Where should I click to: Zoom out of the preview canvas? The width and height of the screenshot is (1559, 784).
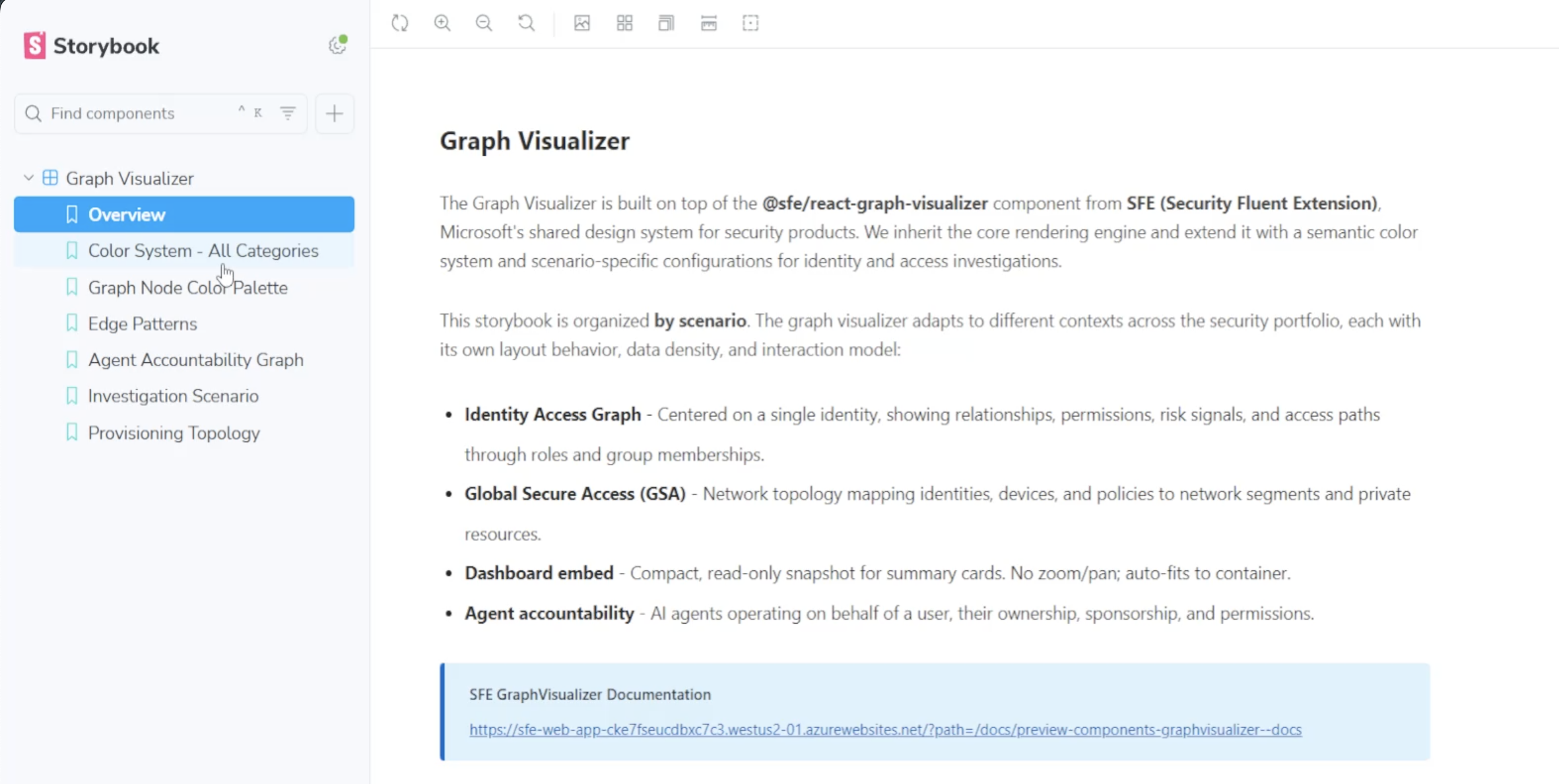(484, 23)
